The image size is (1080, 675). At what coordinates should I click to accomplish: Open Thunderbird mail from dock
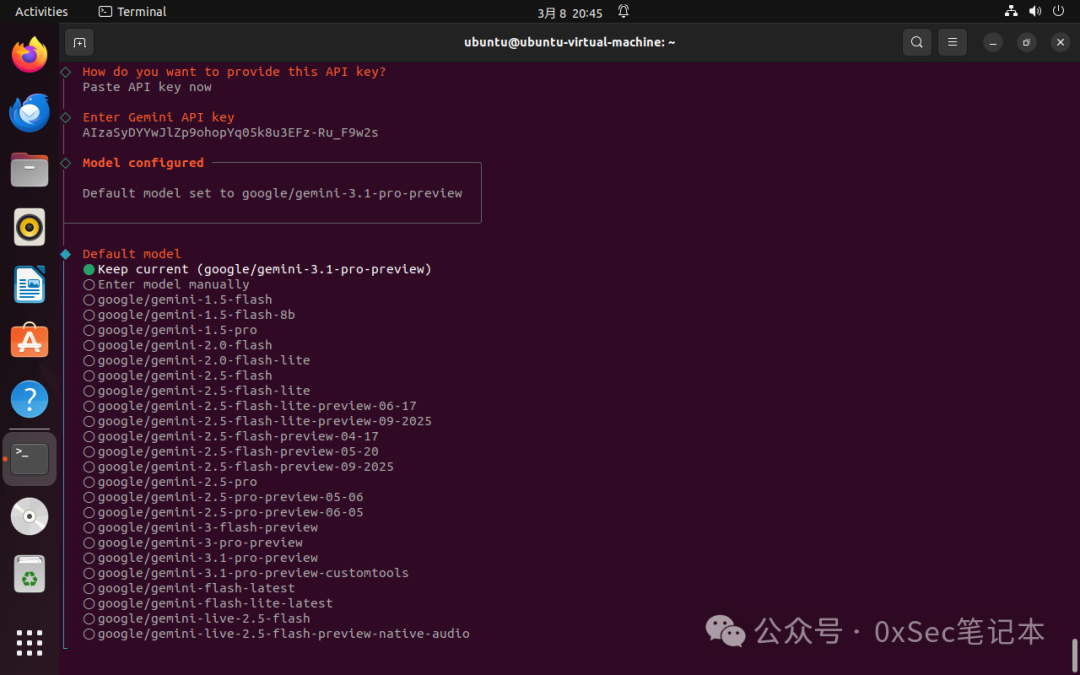pos(30,112)
